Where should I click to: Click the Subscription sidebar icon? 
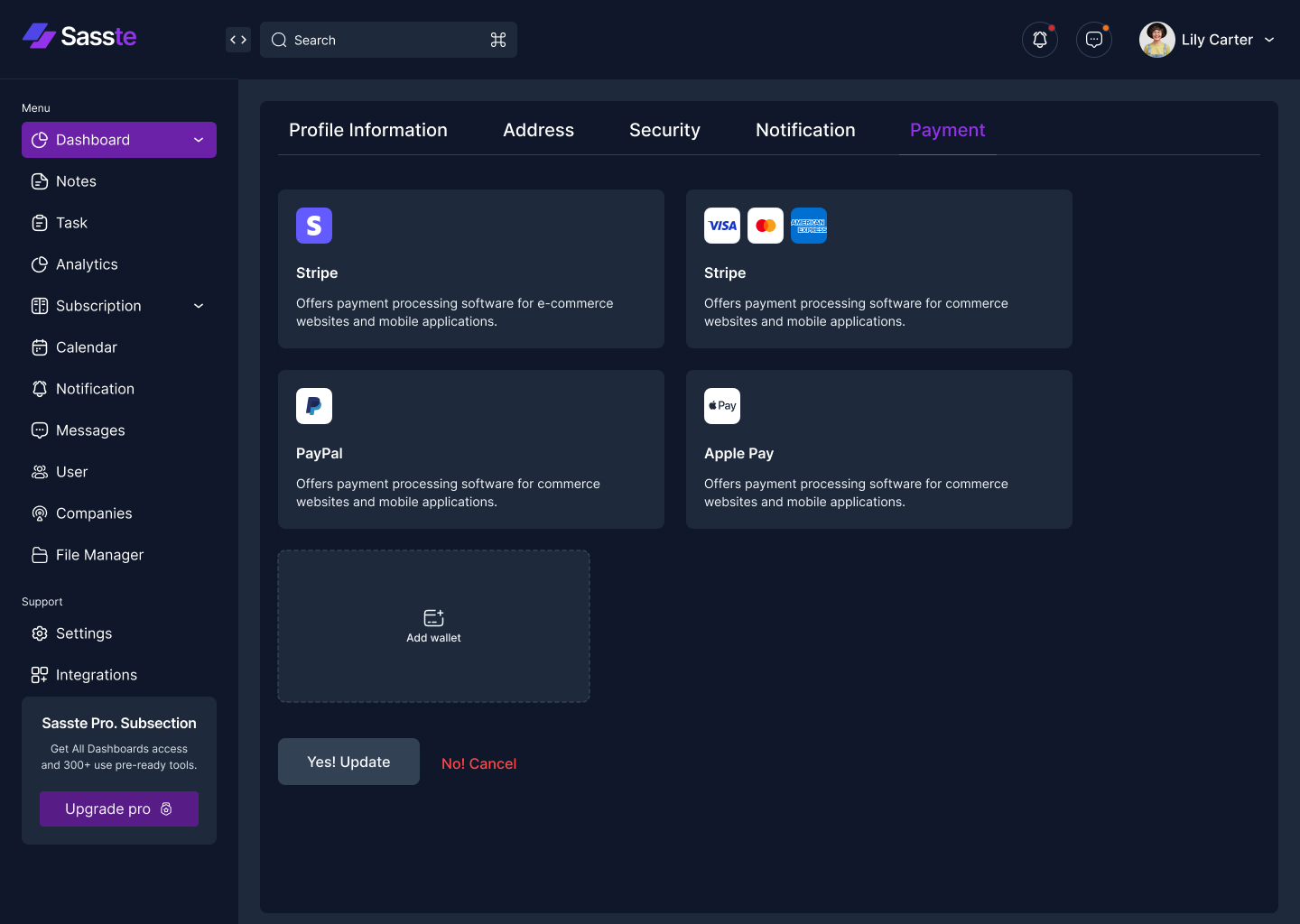pyautogui.click(x=40, y=306)
